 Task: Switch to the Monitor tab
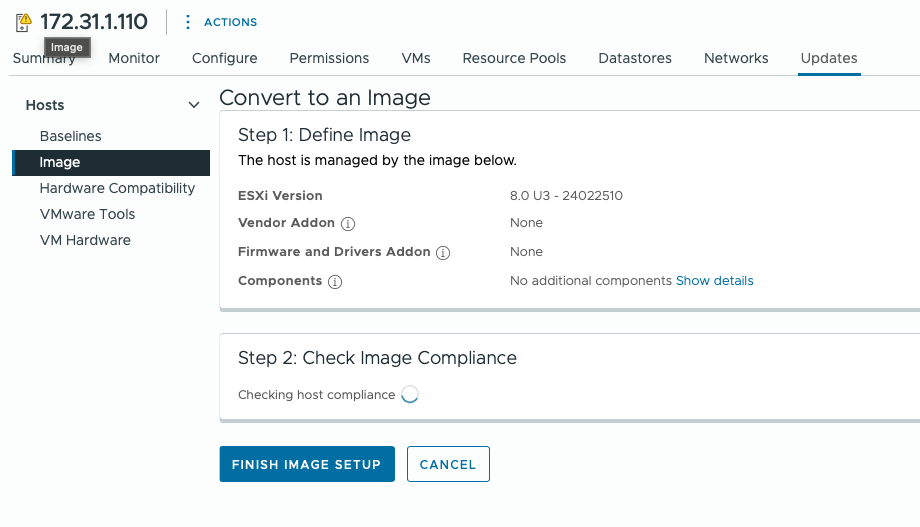point(134,58)
